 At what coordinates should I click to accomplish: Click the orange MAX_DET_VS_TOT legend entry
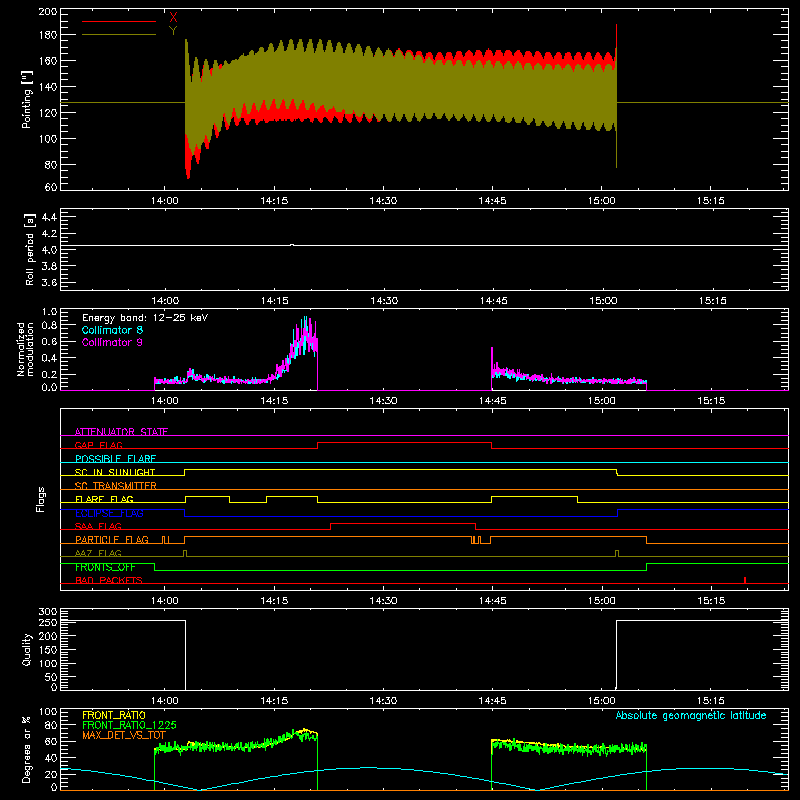pos(124,735)
